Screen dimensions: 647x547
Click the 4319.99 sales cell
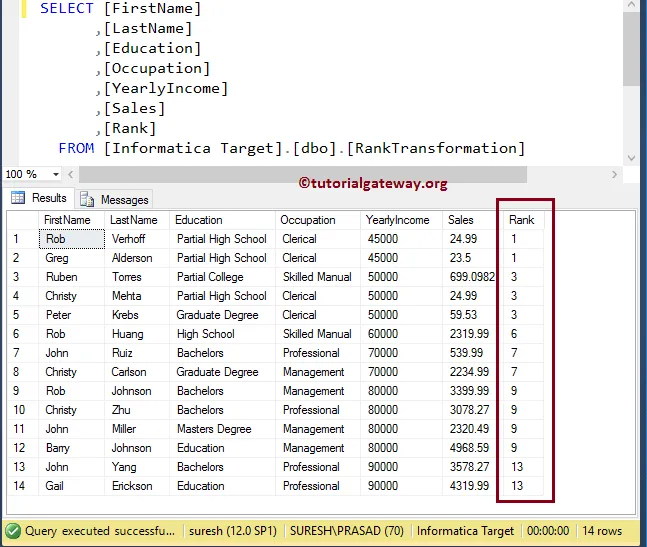click(x=472, y=486)
